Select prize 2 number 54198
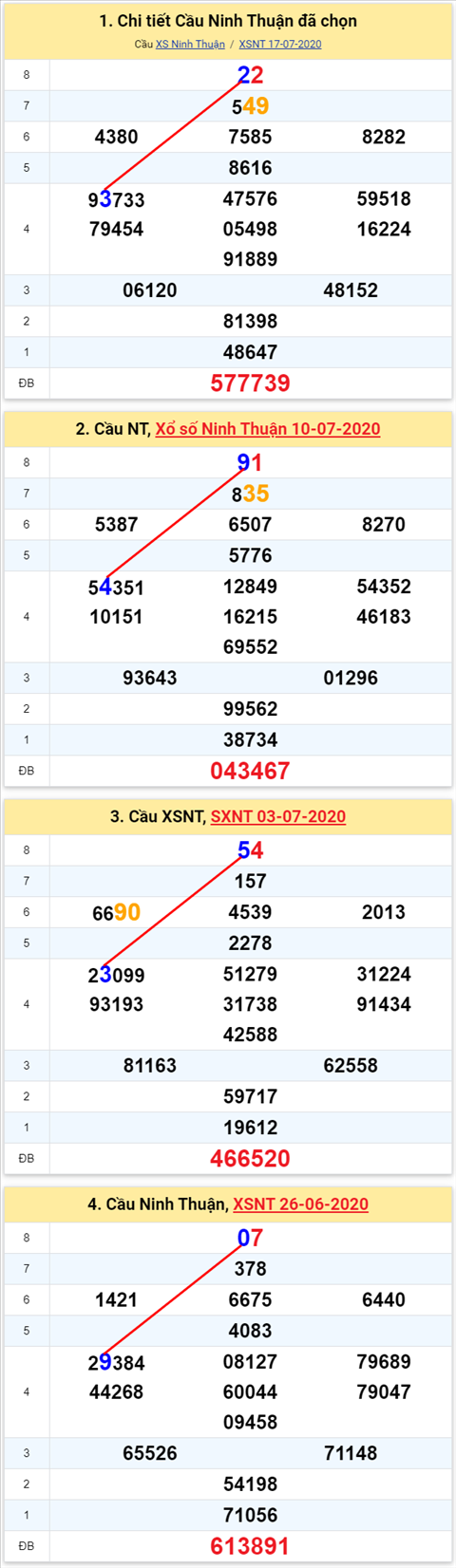This screenshot has height=1568, width=456. point(250,1484)
